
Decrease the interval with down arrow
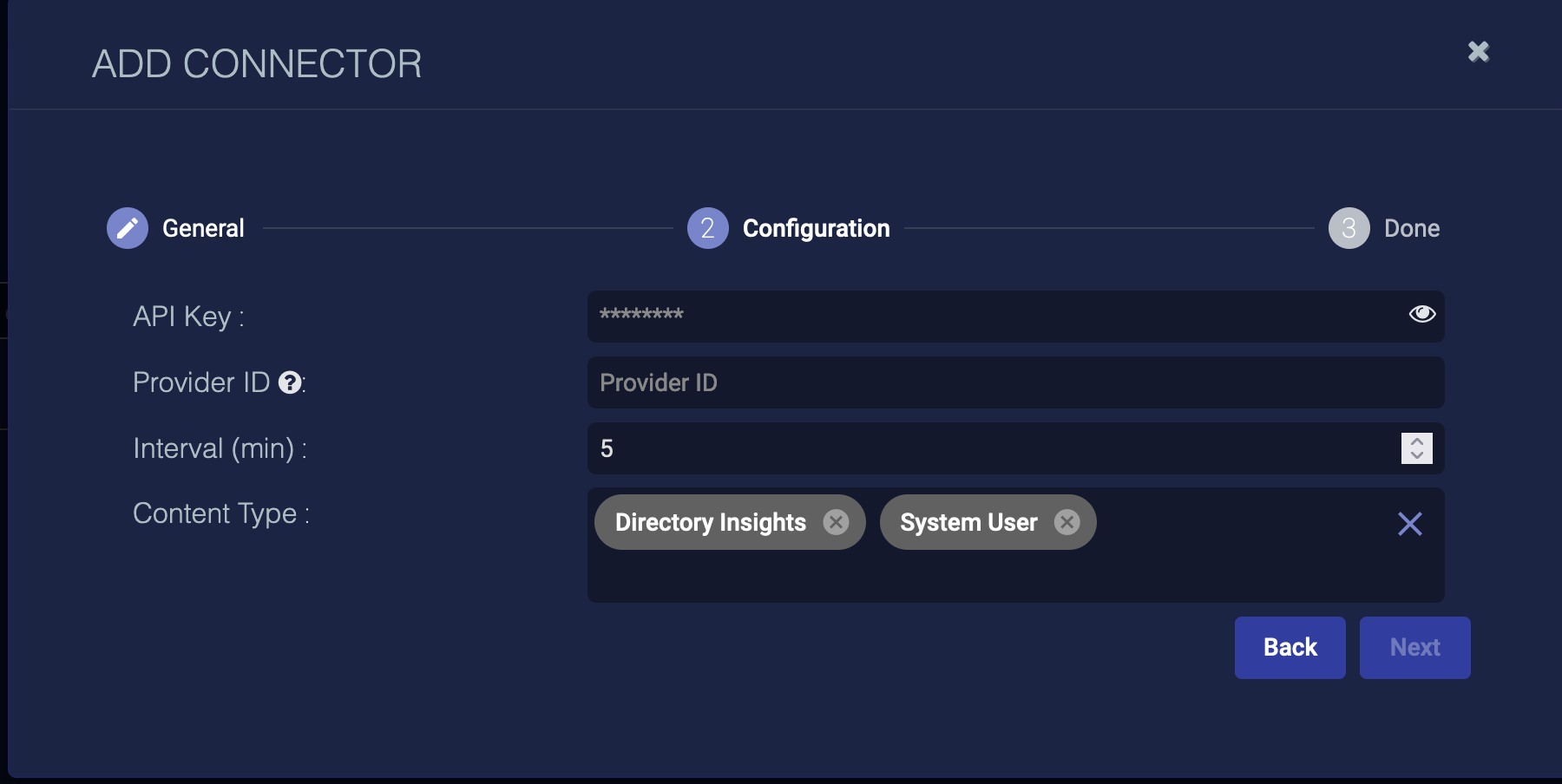point(1416,455)
